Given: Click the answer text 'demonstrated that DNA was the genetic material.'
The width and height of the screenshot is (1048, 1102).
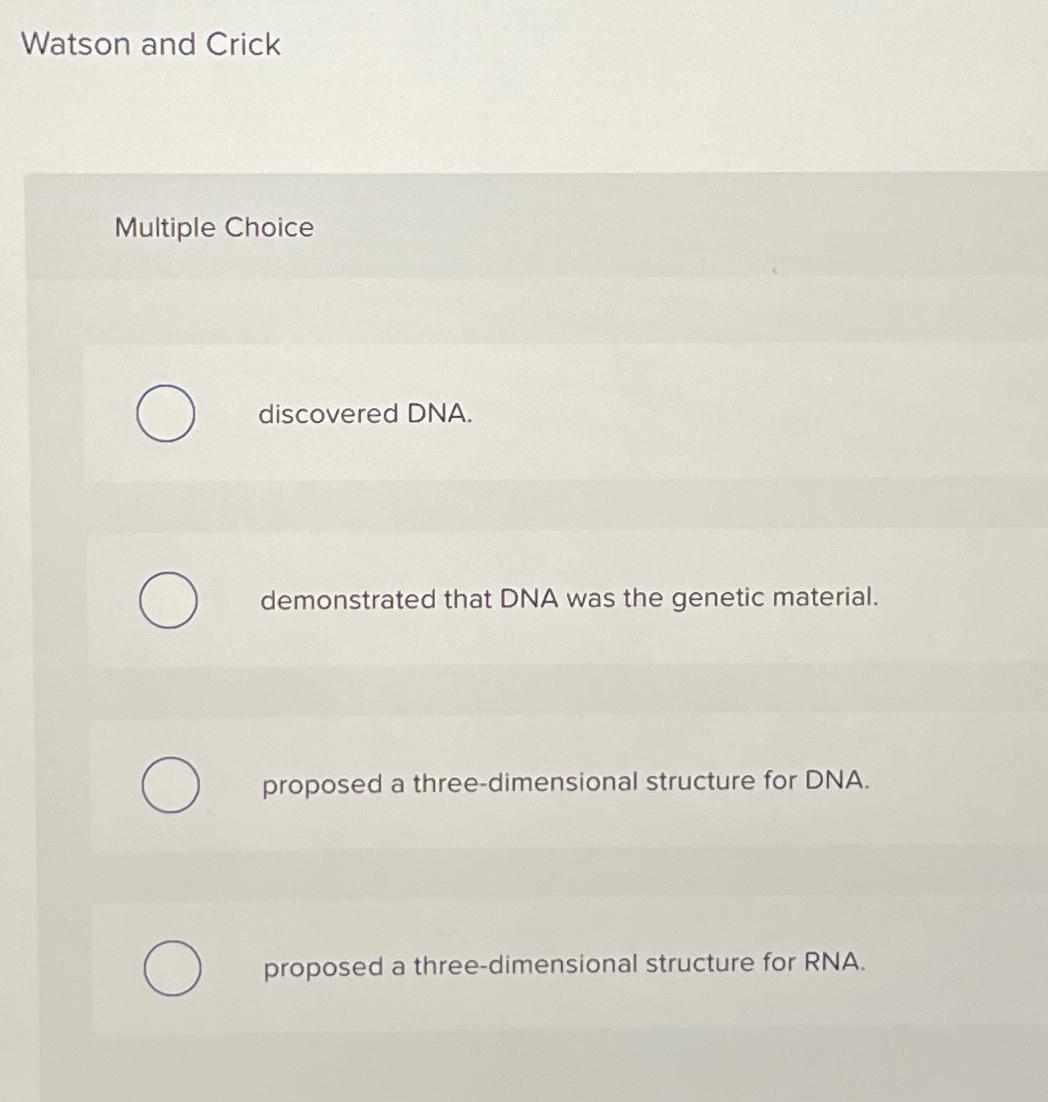Looking at the screenshot, I should point(568,599).
